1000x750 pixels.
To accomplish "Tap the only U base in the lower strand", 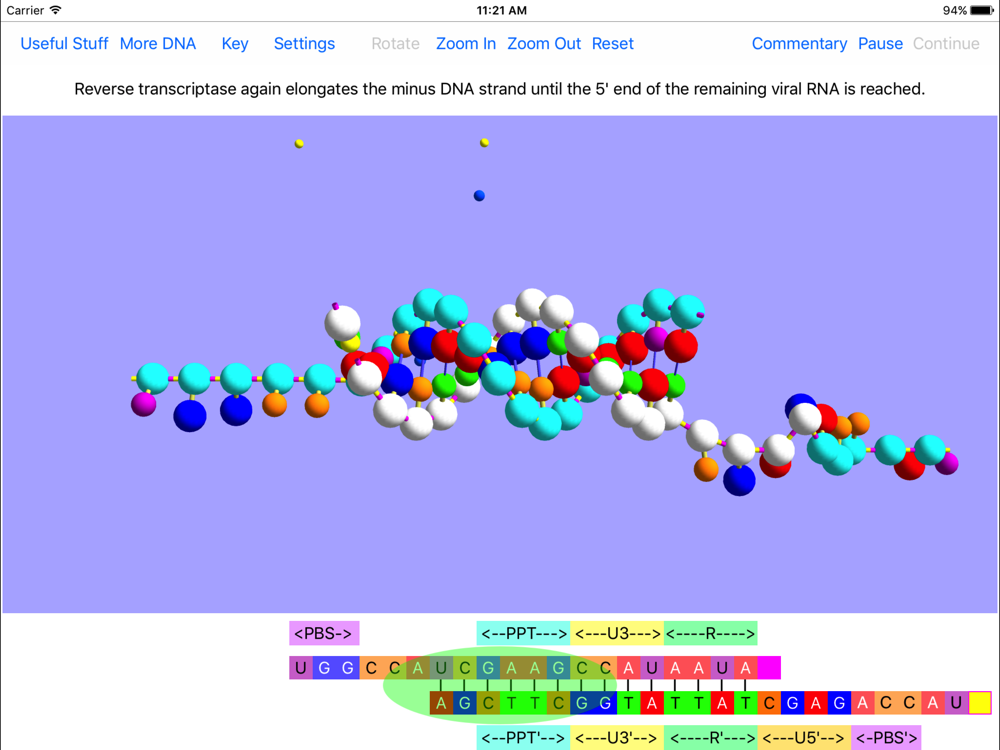I will point(956,703).
